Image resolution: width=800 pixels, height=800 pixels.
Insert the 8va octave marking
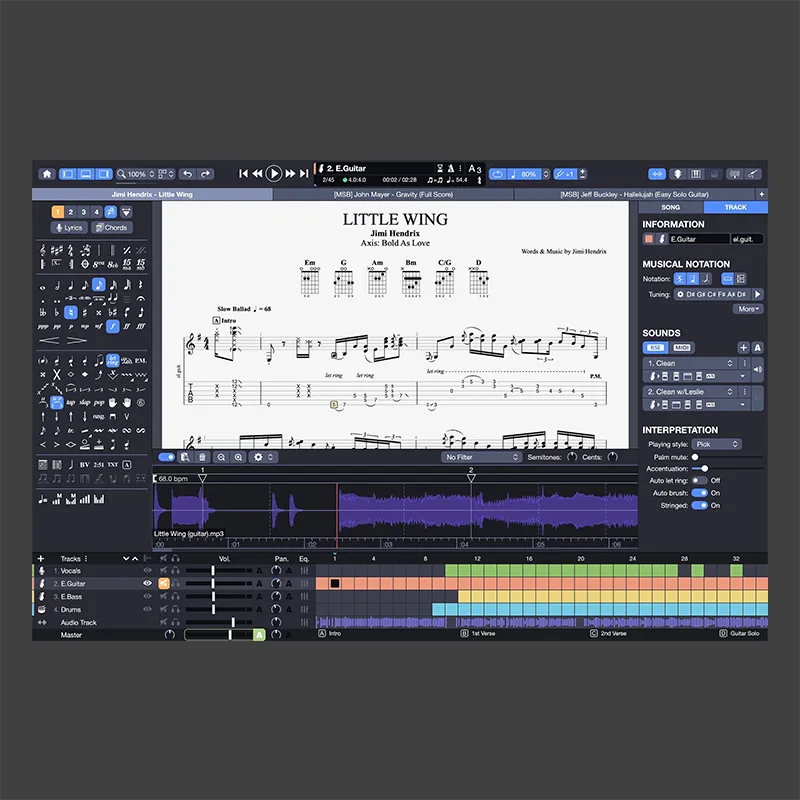tap(98, 264)
